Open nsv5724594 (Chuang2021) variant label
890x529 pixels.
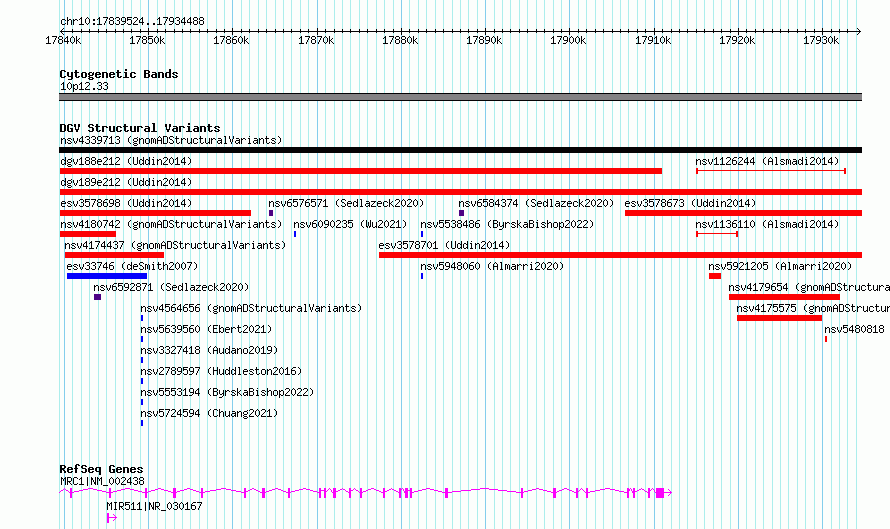(209, 413)
